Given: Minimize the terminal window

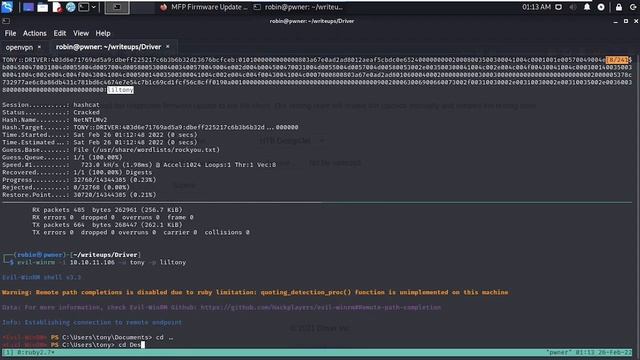Looking at the screenshot, I should 616,21.
